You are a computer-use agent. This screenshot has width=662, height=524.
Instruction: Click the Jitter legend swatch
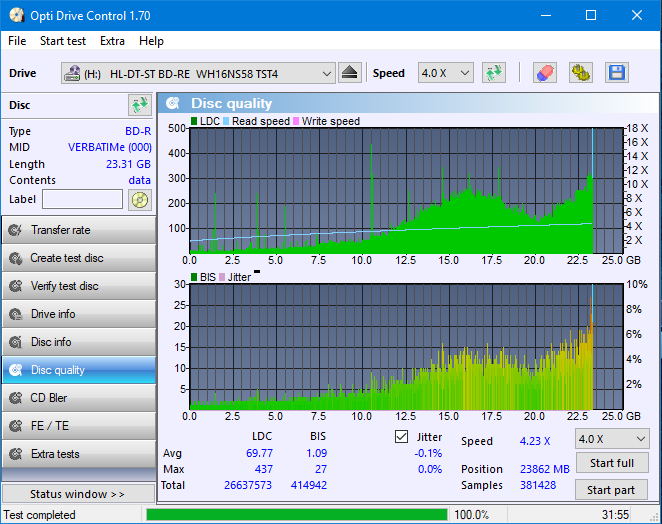coord(222,277)
